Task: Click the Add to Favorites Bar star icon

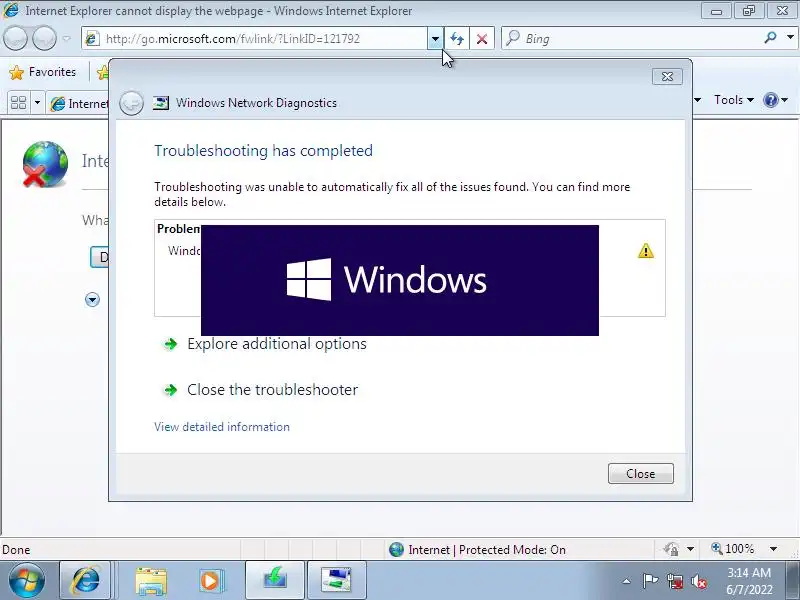Action: (x=103, y=72)
